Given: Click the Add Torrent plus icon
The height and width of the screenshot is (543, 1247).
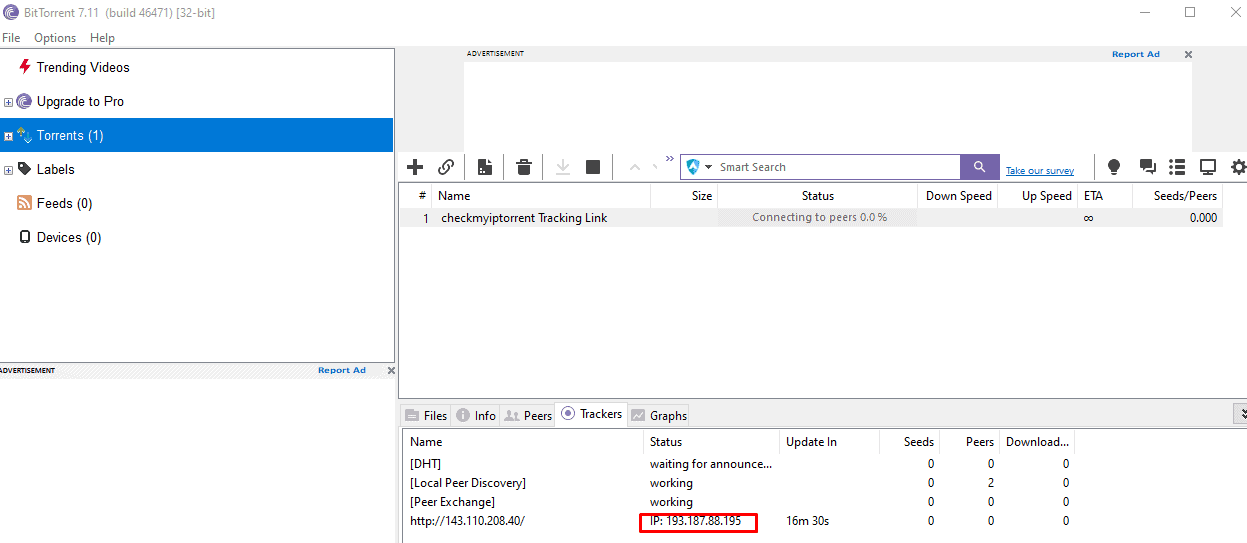Looking at the screenshot, I should [x=415, y=167].
